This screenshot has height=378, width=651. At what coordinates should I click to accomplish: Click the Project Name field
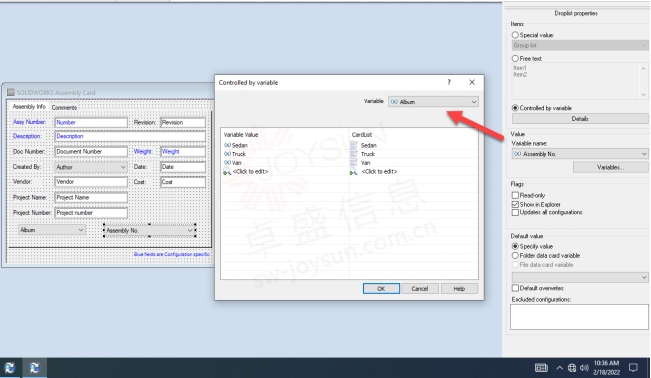click(x=91, y=198)
